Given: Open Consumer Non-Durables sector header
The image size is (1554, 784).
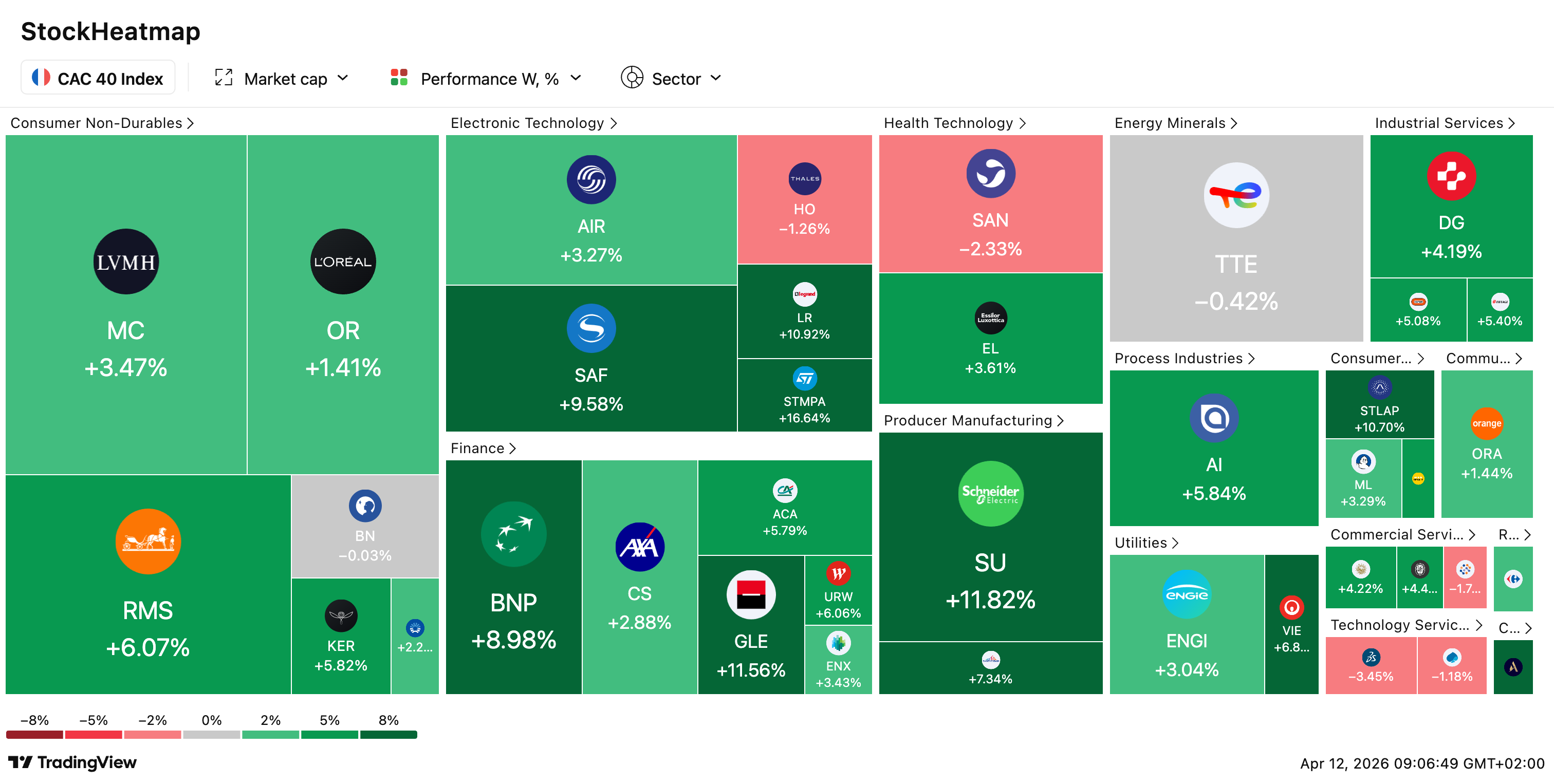Looking at the screenshot, I should click(x=102, y=123).
